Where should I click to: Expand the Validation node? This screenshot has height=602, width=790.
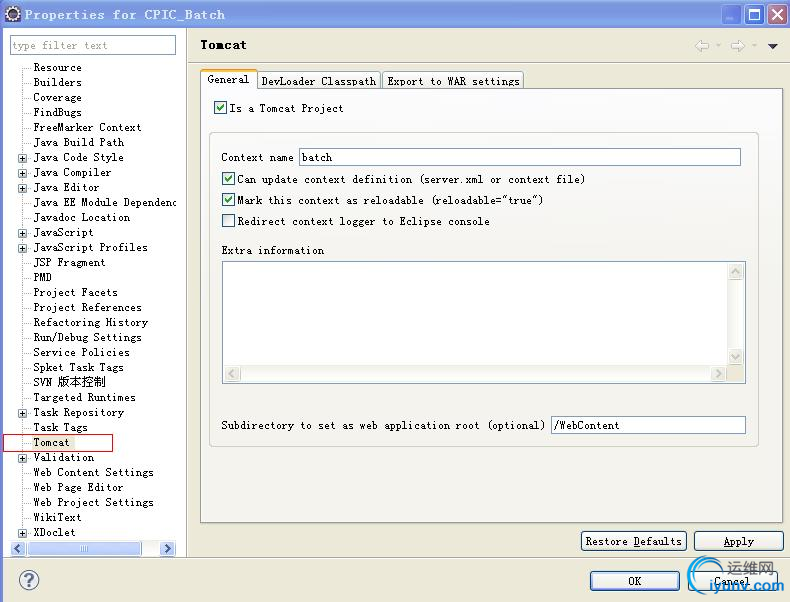(22, 458)
